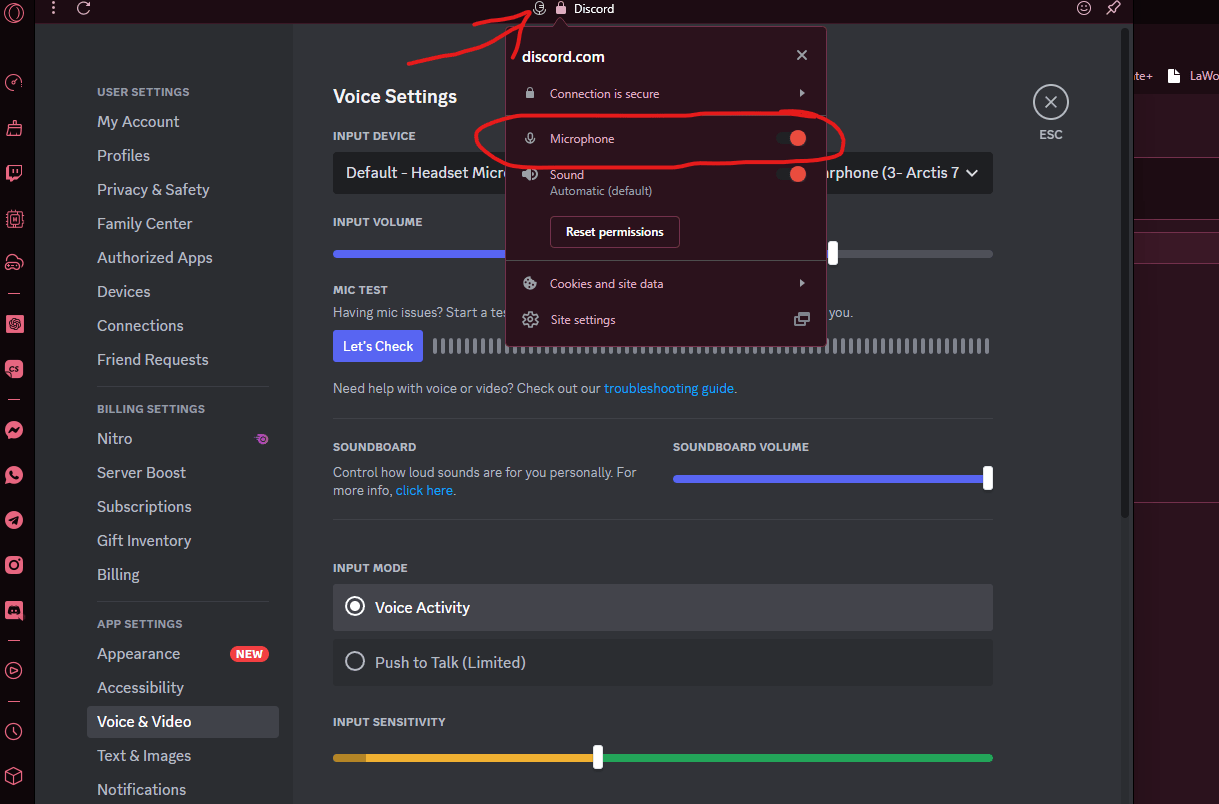
Task: Open Telegram from the sidebar
Action: tap(14, 520)
